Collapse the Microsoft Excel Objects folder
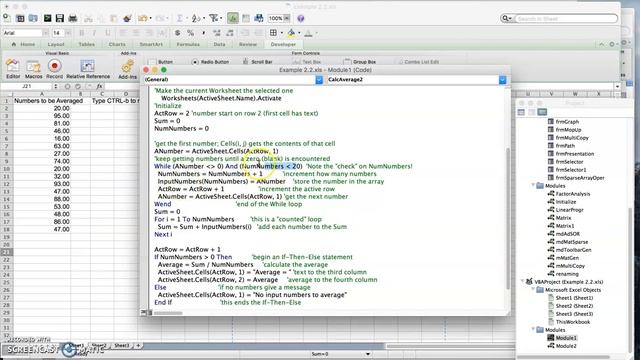The width and height of the screenshot is (640, 360). pos(533,290)
